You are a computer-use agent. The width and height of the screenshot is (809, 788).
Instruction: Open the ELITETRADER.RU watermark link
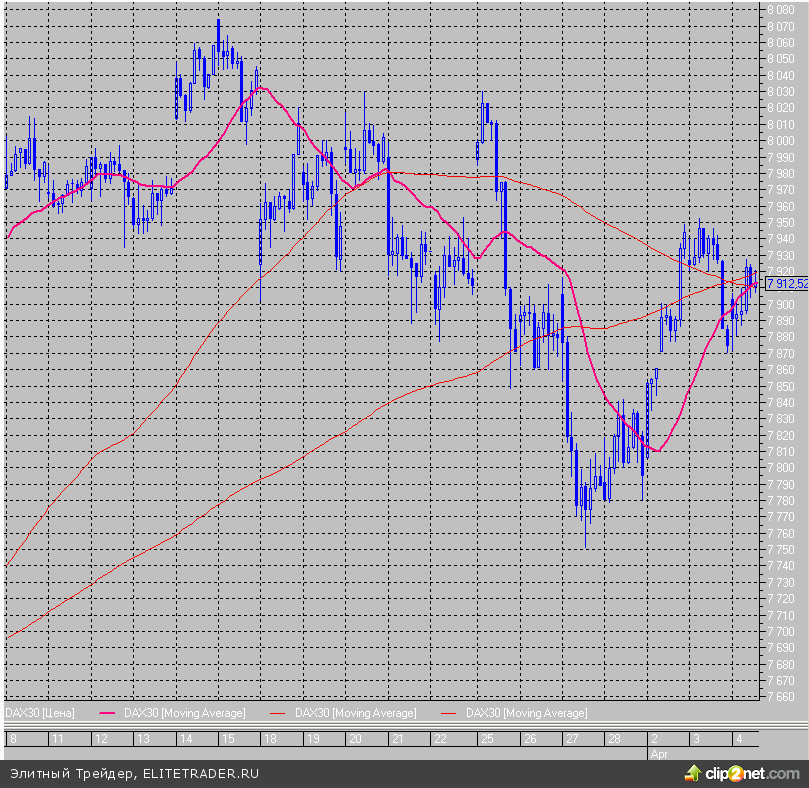(201, 773)
